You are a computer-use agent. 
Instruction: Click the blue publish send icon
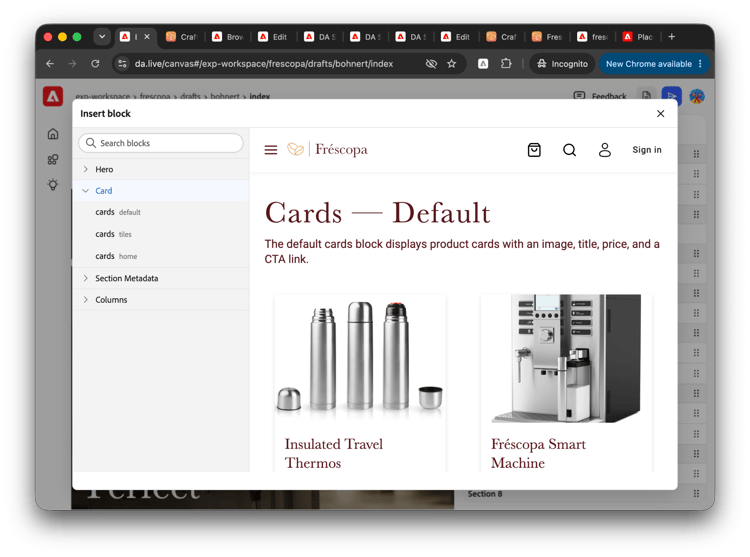[672, 95]
